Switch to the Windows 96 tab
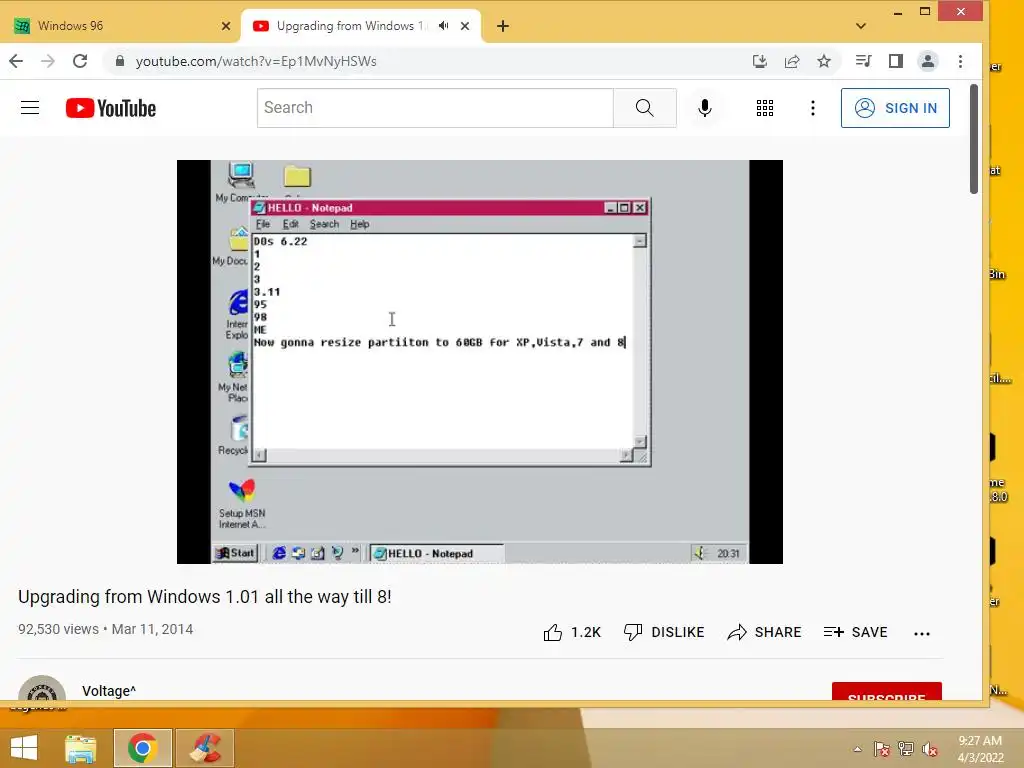This screenshot has height=768, width=1024. [x=122, y=26]
